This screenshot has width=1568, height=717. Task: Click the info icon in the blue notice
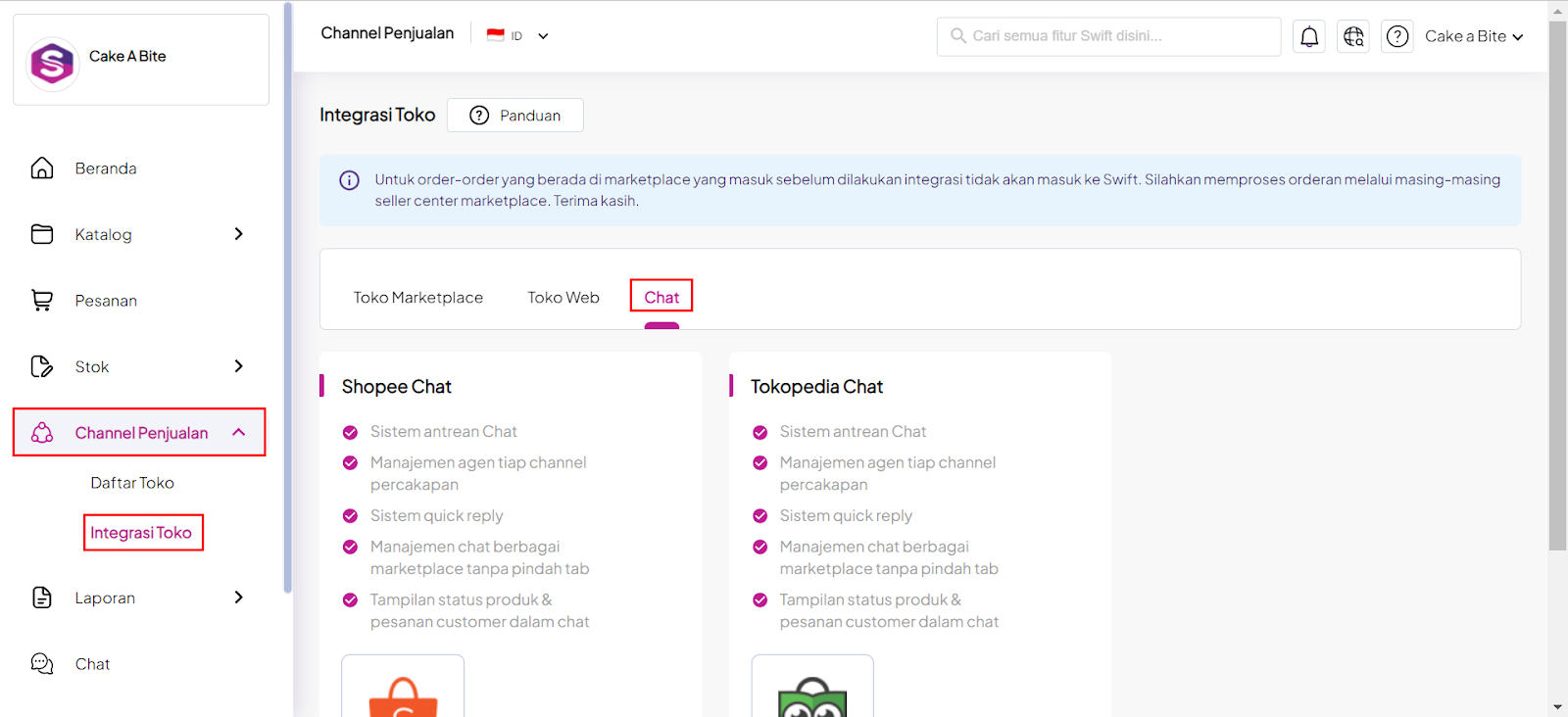[x=349, y=180]
